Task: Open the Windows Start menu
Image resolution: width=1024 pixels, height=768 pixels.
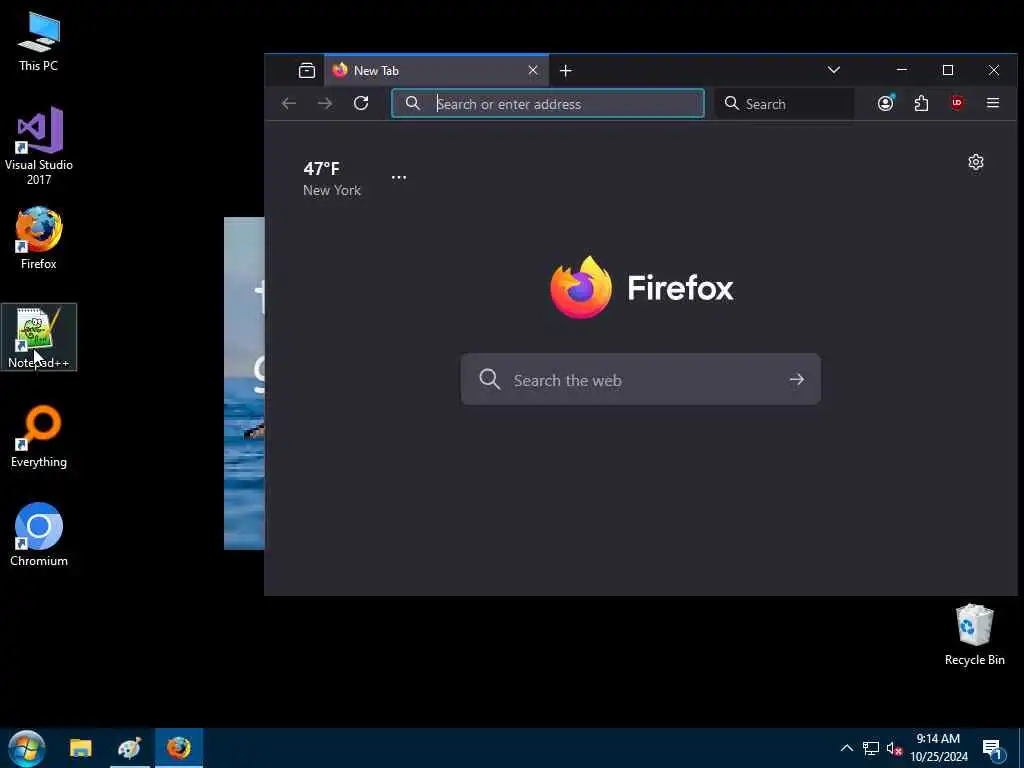Action: pos(26,748)
